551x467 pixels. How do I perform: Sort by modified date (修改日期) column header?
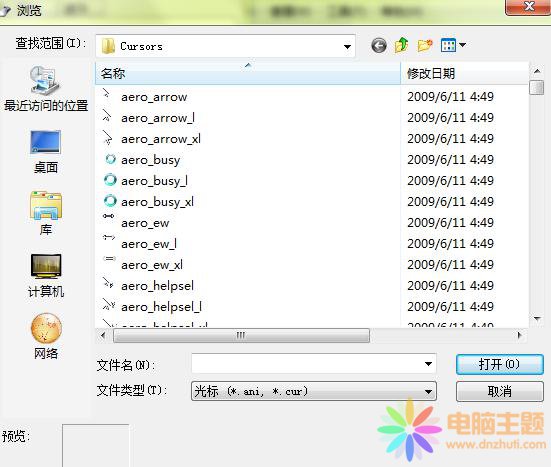point(464,73)
